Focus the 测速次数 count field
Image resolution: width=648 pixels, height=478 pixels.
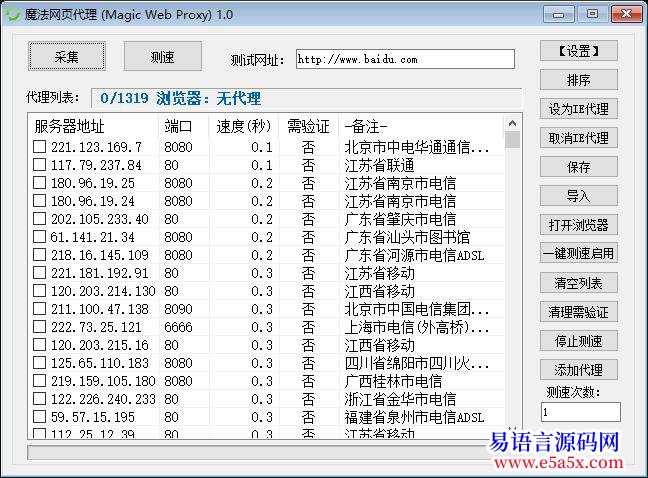581,412
